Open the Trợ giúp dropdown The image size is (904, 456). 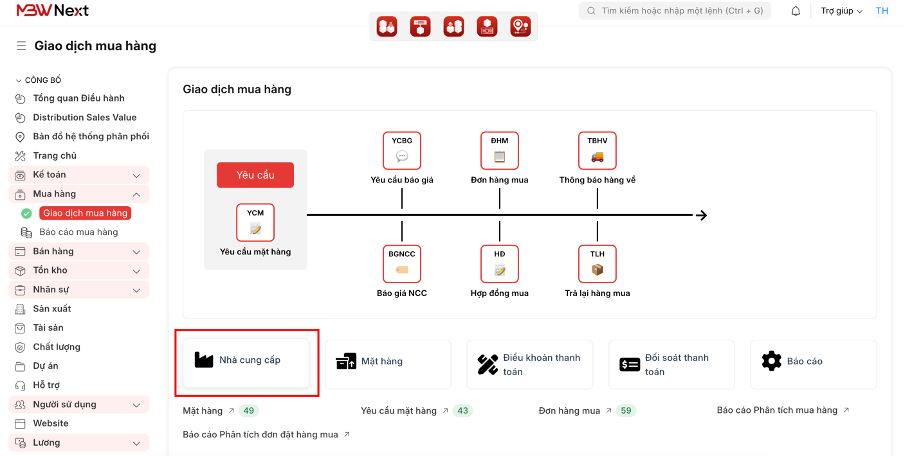click(x=841, y=11)
